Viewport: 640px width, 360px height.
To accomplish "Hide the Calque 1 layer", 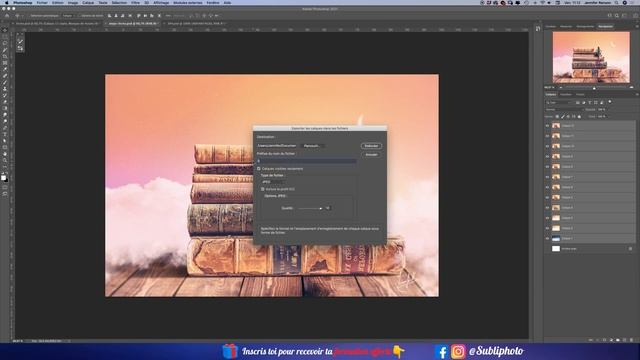I will 547,238.
